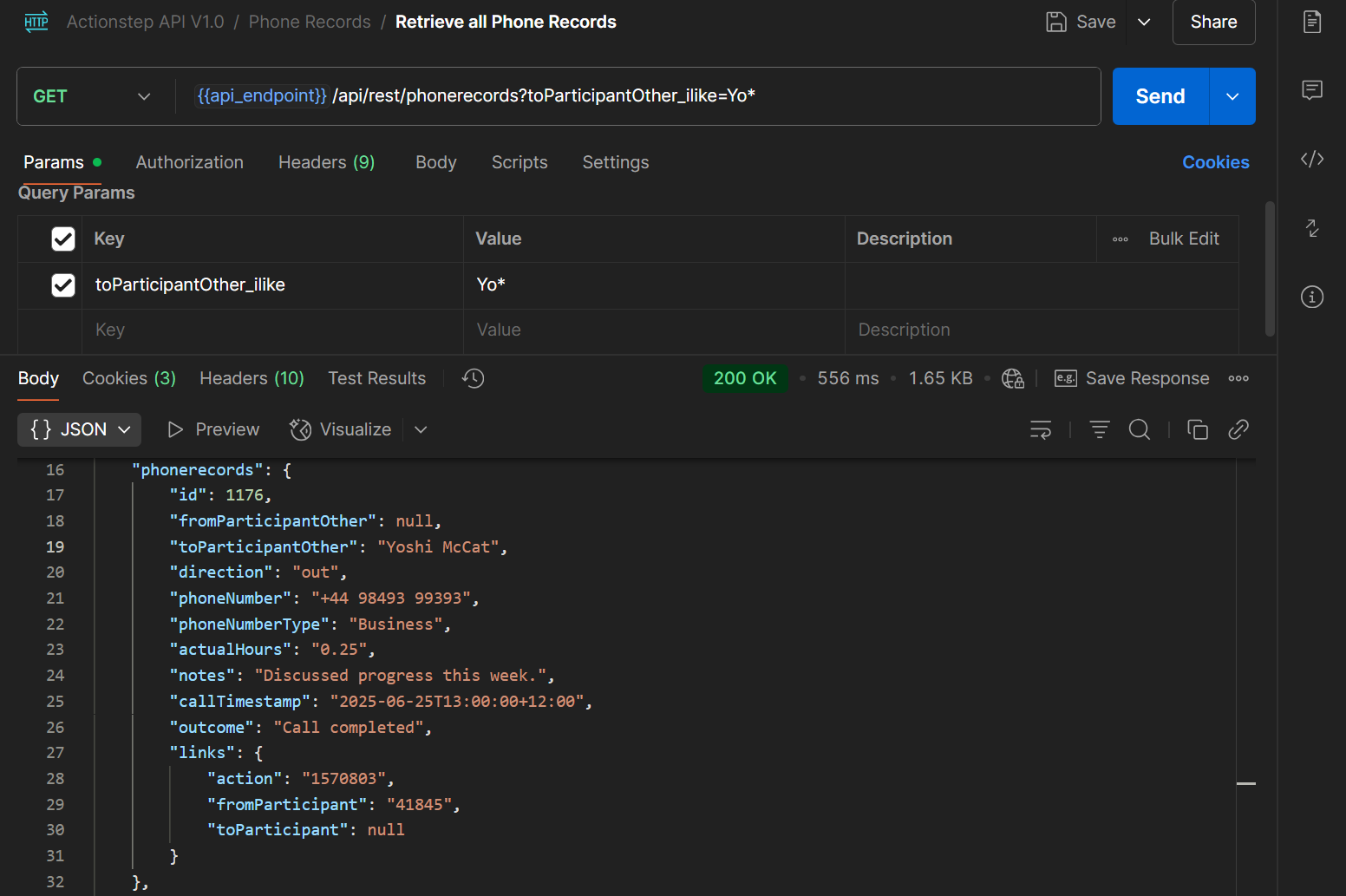Click the 1.65 KB response size
Viewport: 1346px width, 896px height.
click(x=941, y=378)
